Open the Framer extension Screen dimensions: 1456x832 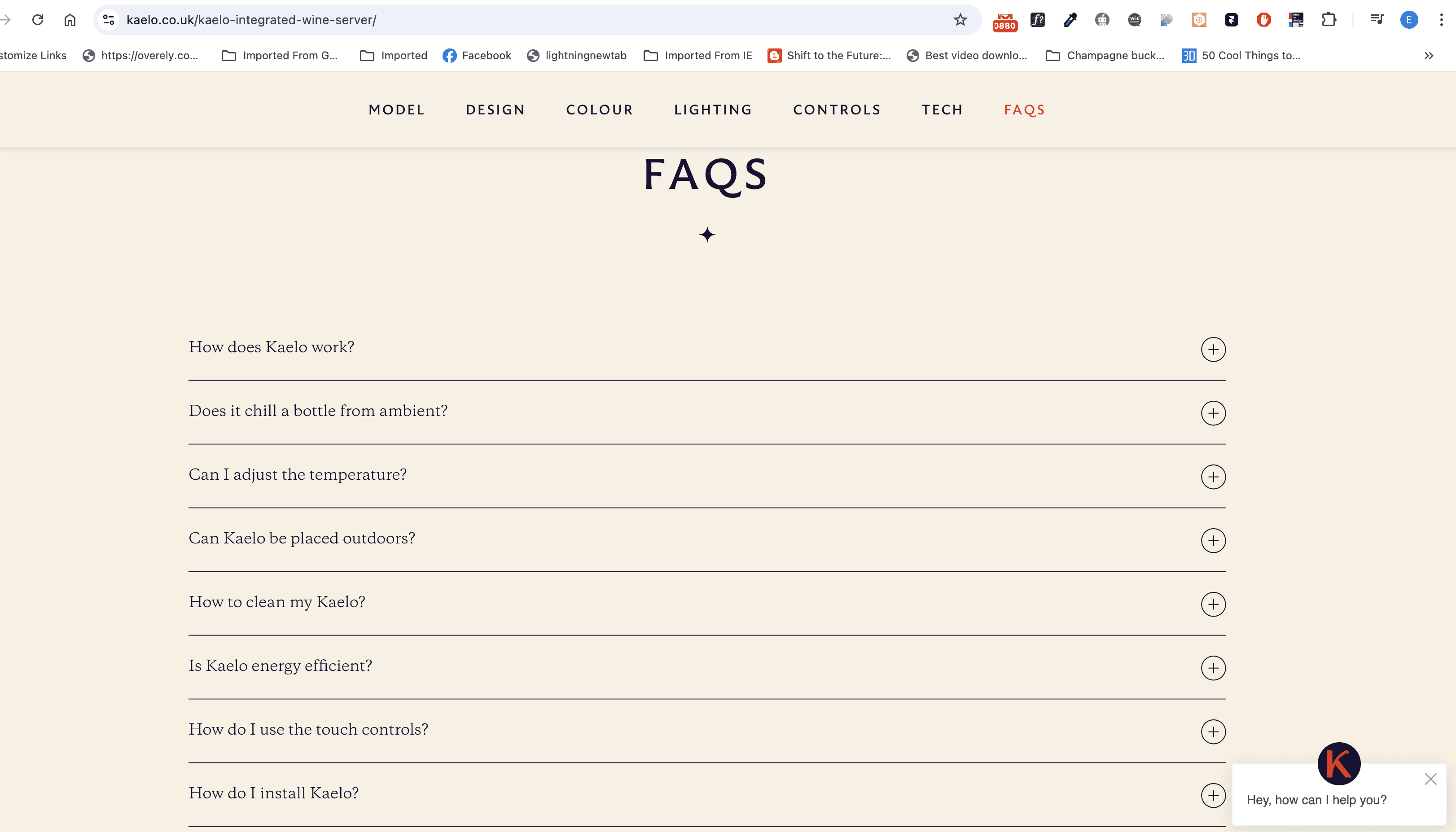tap(1232, 20)
